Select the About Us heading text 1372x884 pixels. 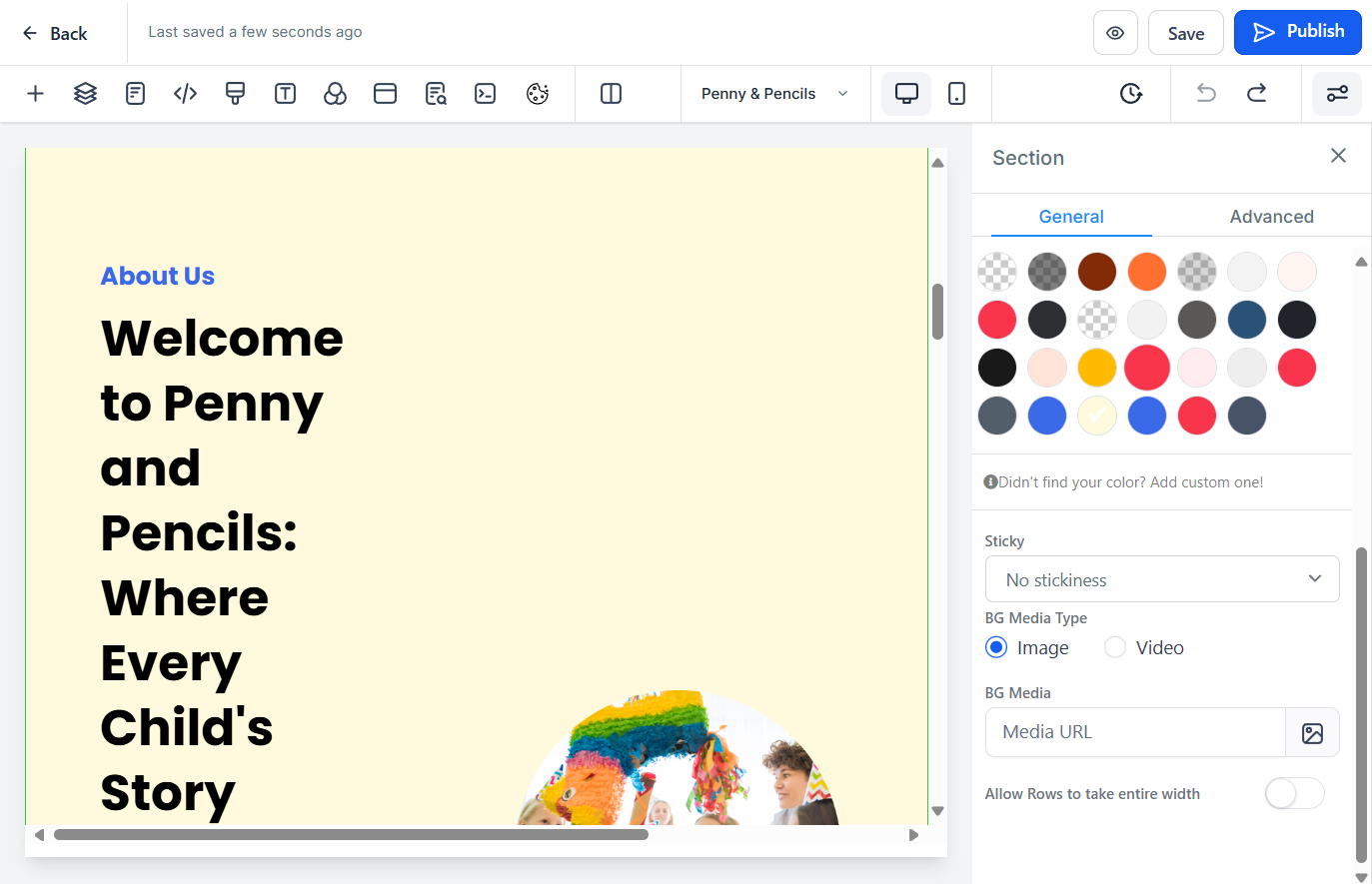(x=158, y=276)
